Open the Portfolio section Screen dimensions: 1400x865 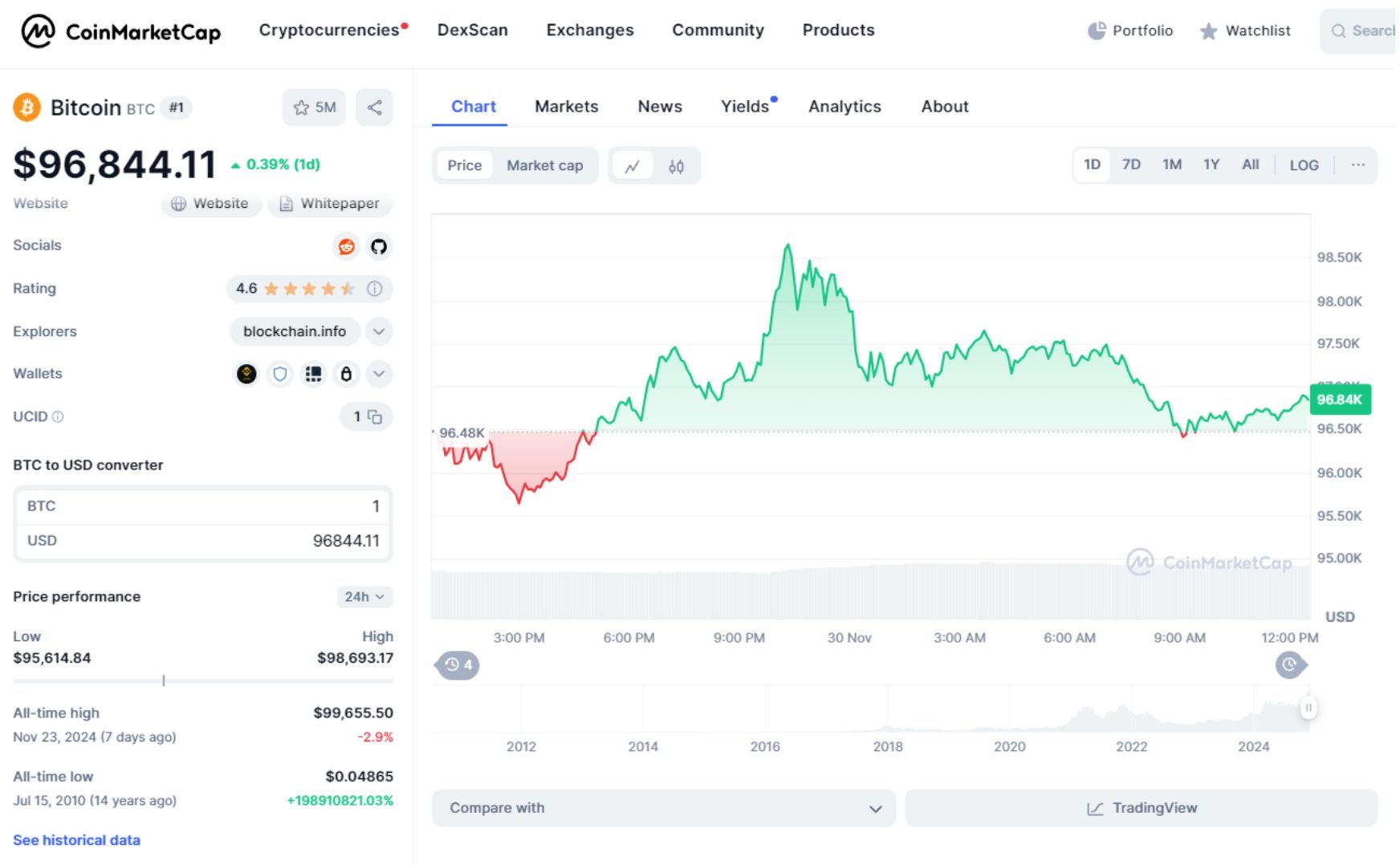[x=1129, y=30]
